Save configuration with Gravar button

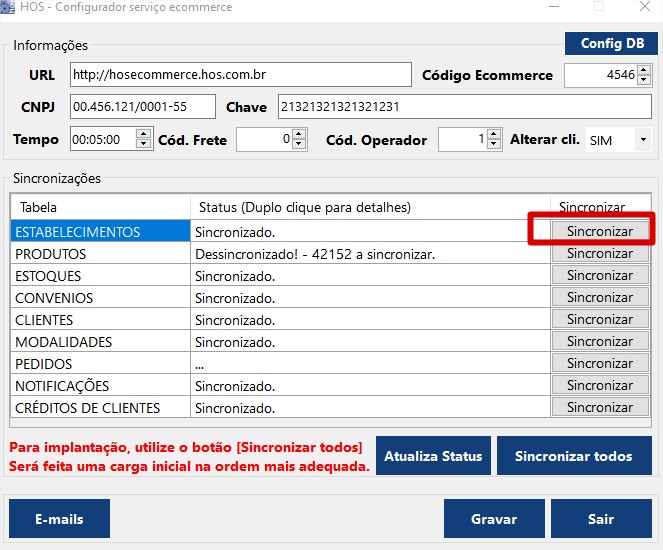click(494, 519)
